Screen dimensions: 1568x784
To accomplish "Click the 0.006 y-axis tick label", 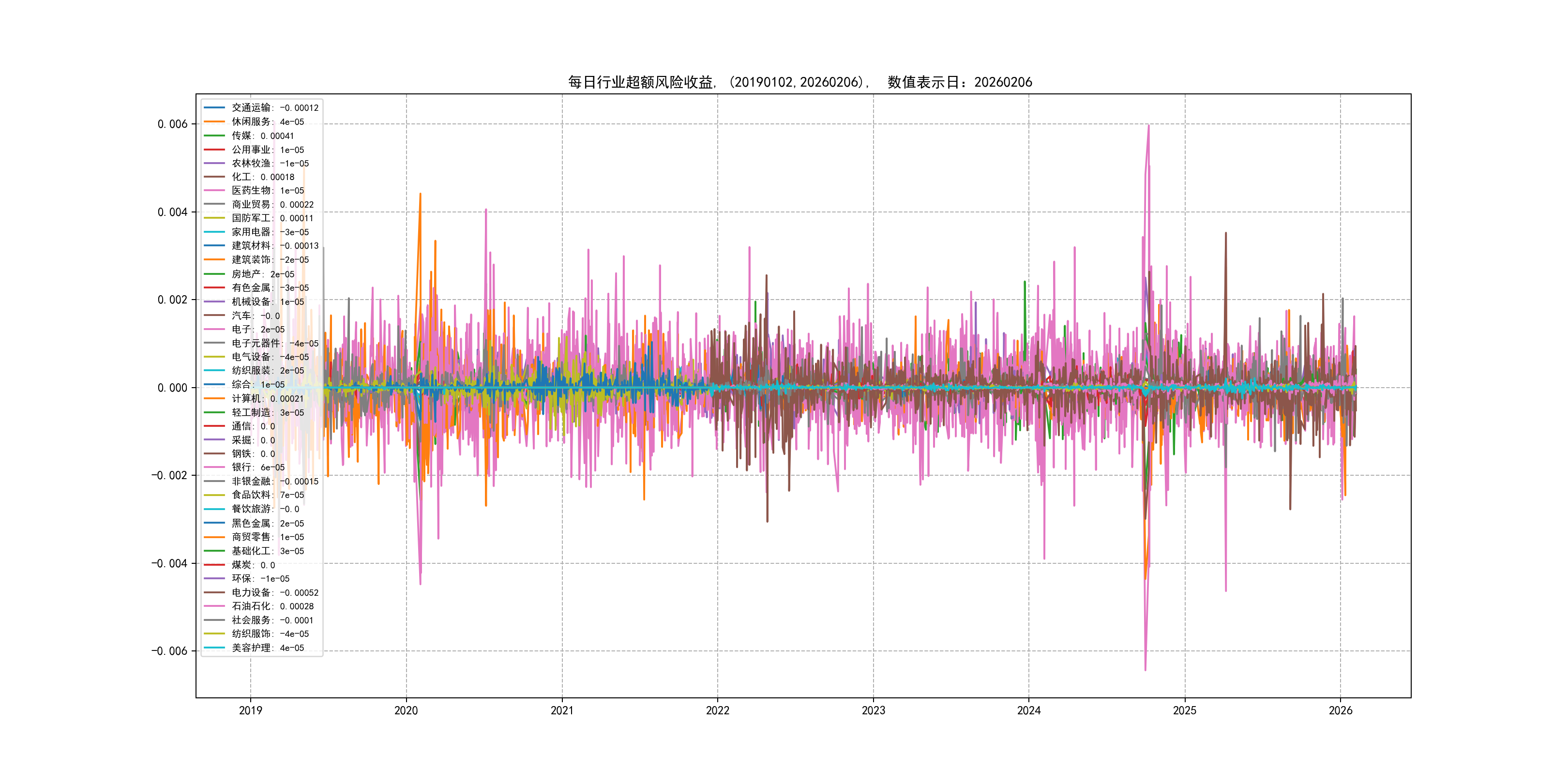I will (x=172, y=124).
